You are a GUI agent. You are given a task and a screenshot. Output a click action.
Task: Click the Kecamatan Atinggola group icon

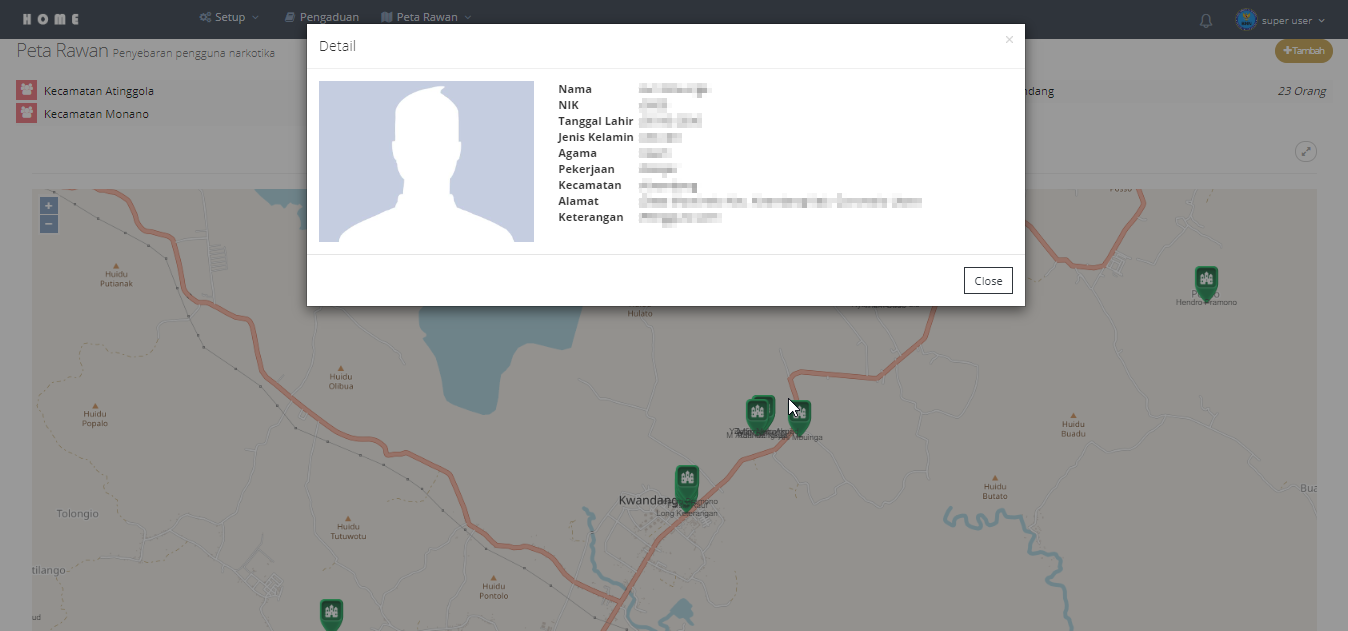pos(26,90)
